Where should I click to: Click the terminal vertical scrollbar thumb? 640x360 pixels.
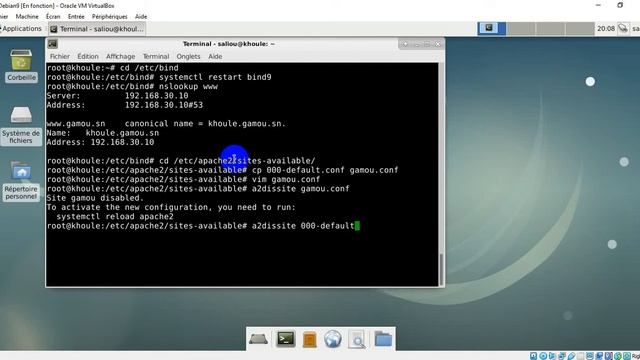[441, 269]
